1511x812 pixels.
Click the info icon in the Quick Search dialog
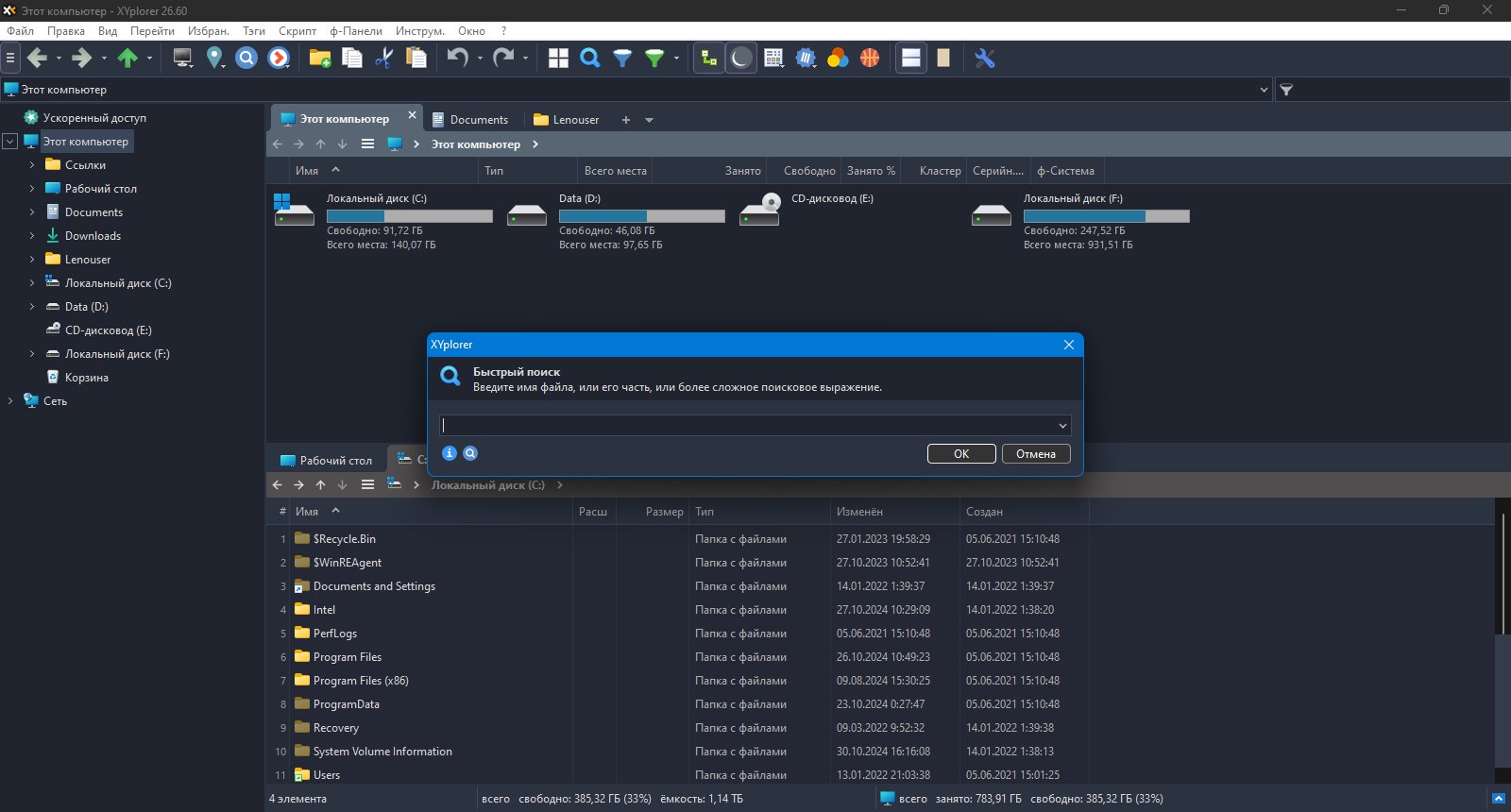pos(450,453)
